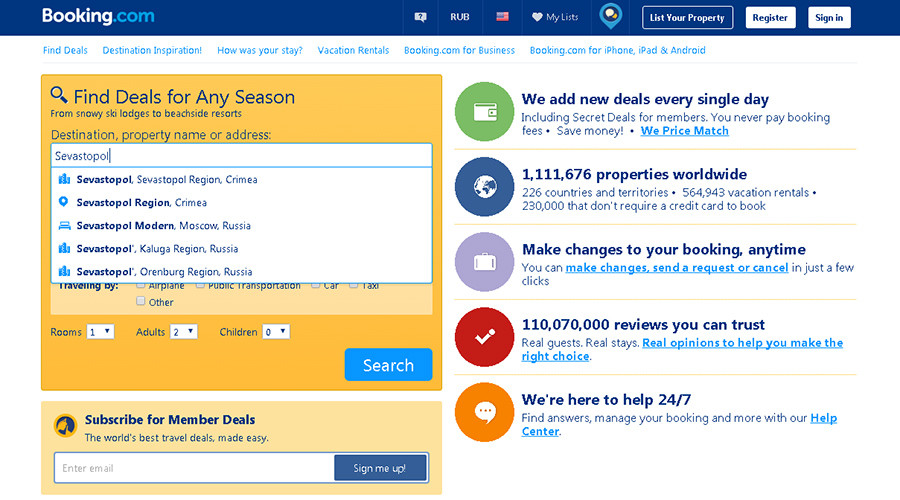The height and width of the screenshot is (500, 900).
Task: Open the customer service help icon in header
Action: pyautogui.click(x=421, y=17)
